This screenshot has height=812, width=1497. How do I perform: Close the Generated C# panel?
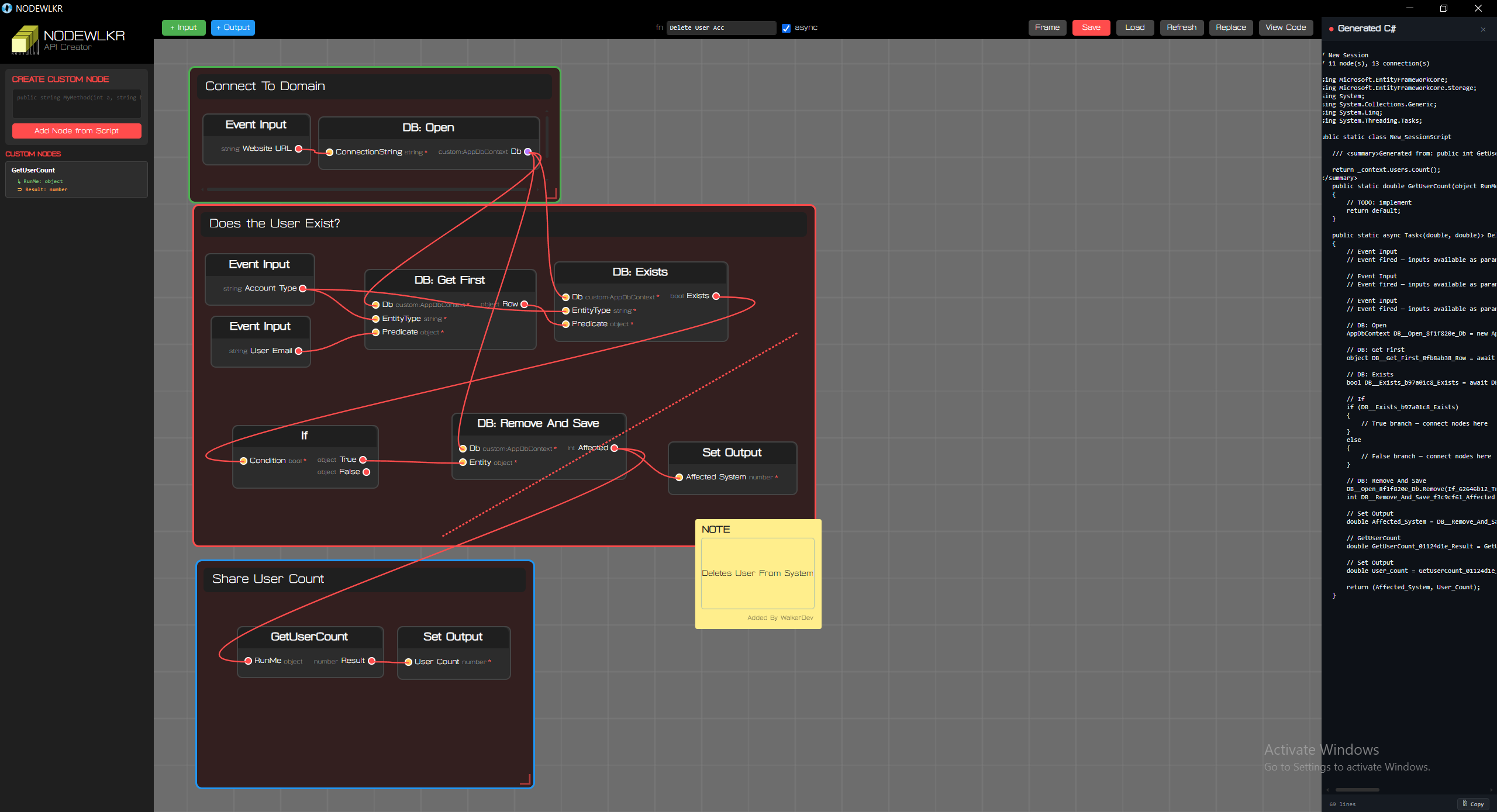(x=1483, y=29)
